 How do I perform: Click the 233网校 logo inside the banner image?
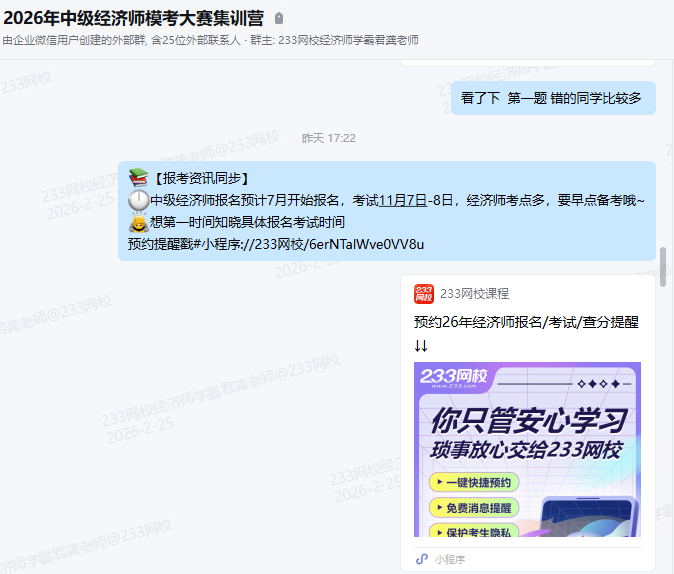(454, 377)
